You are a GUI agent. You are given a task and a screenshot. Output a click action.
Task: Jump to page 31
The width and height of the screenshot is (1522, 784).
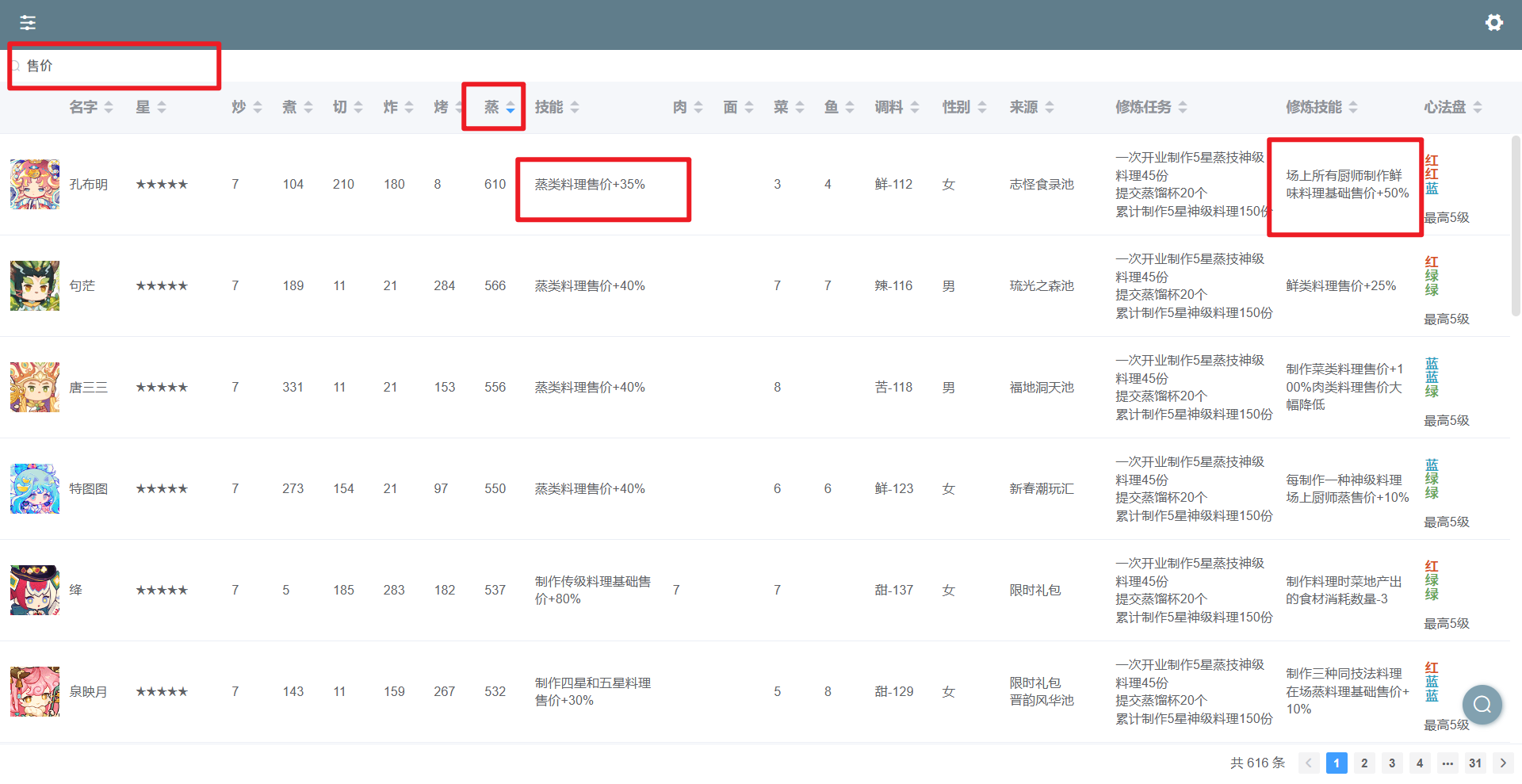coord(1474,763)
